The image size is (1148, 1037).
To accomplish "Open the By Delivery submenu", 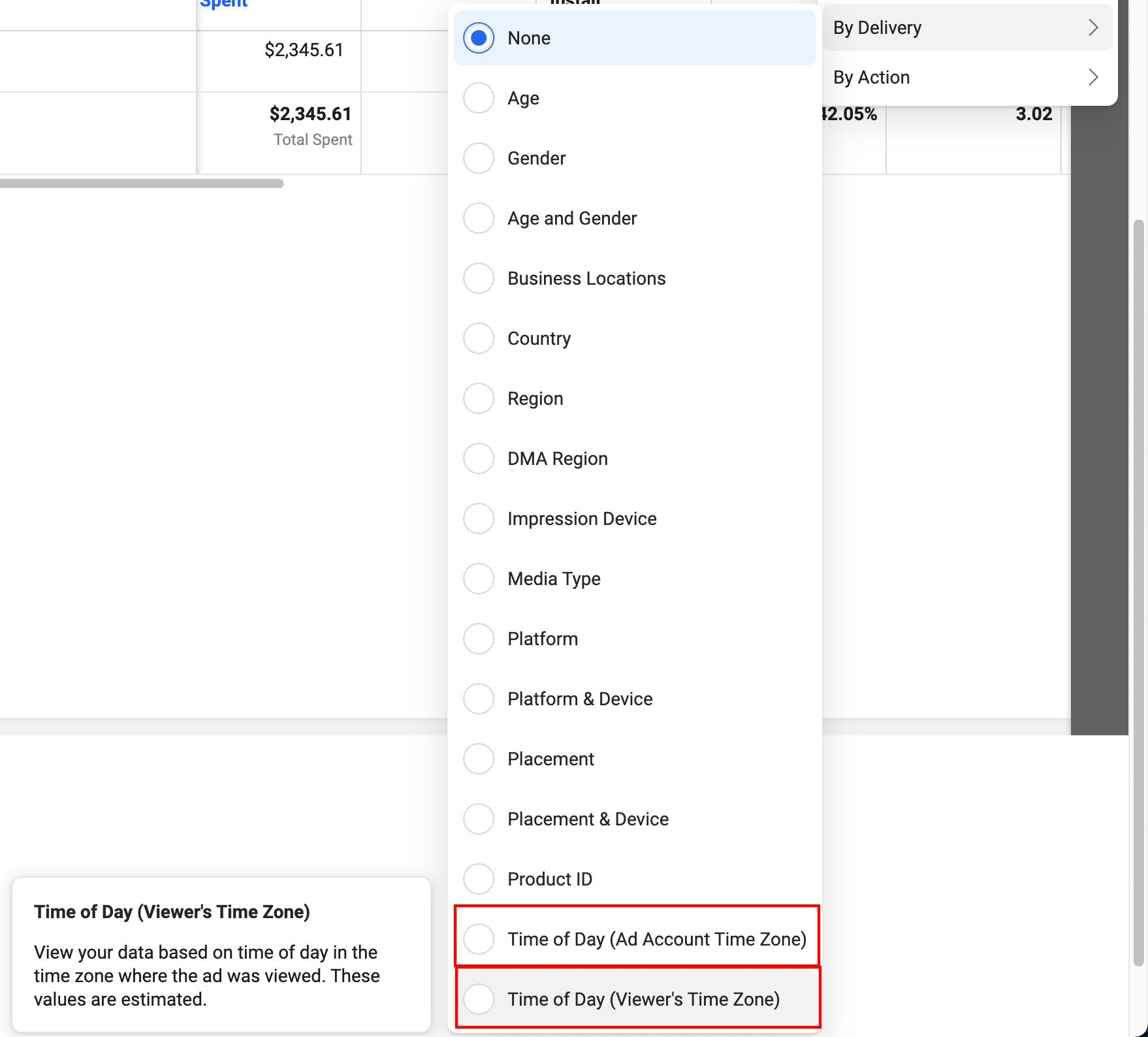I will coord(966,27).
